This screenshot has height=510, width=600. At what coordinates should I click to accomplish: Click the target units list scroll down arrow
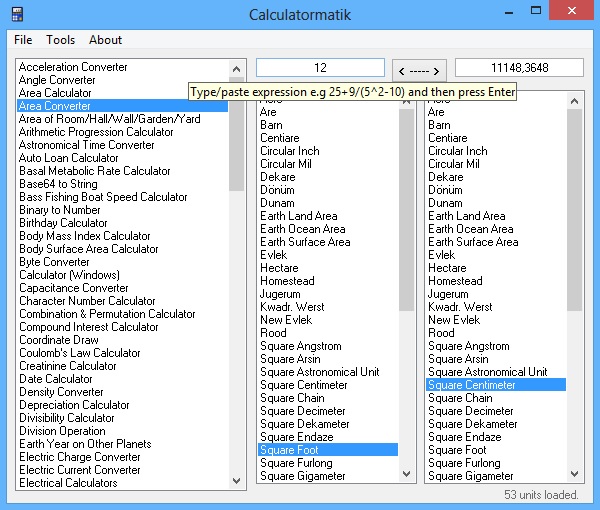click(574, 474)
